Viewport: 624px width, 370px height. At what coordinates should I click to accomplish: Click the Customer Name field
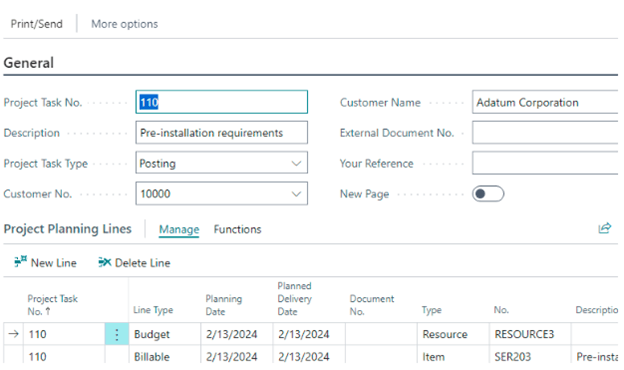[545, 102]
